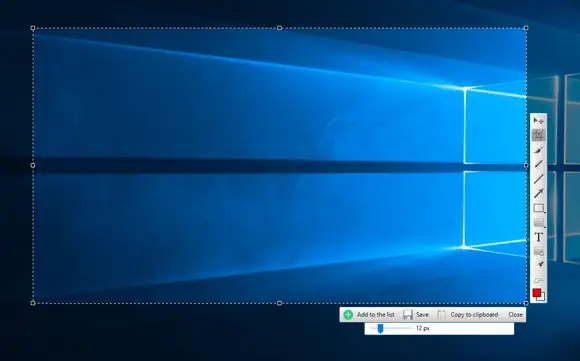Click the blue size slider handle
The width and height of the screenshot is (580, 361).
(x=380, y=328)
